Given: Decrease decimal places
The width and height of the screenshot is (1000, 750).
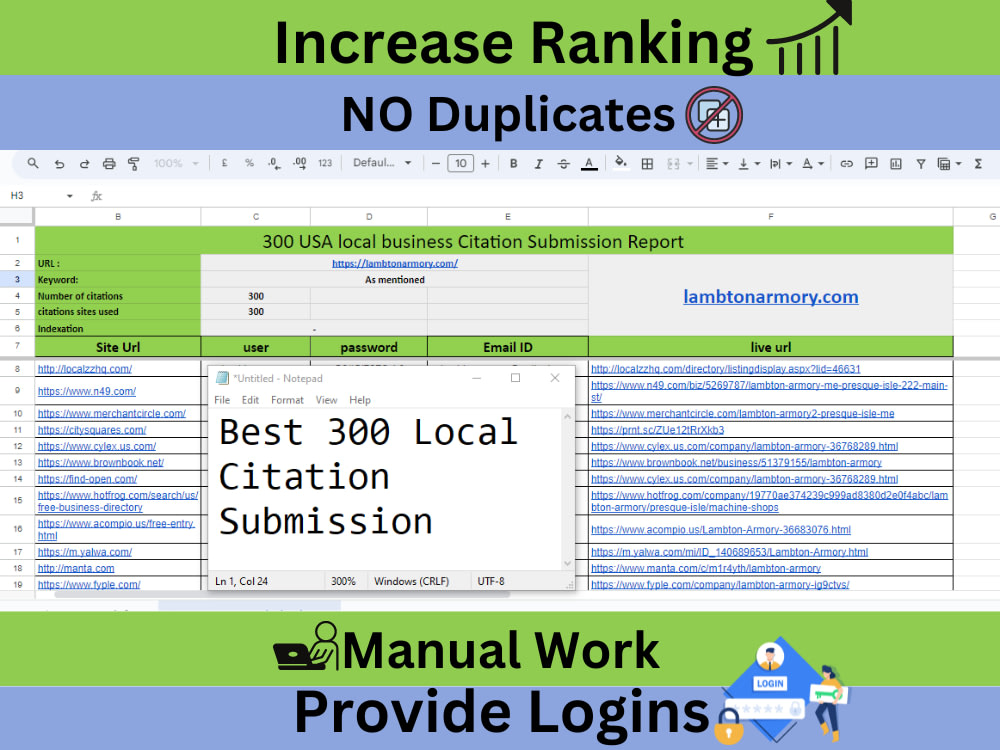Looking at the screenshot, I should click(274, 164).
